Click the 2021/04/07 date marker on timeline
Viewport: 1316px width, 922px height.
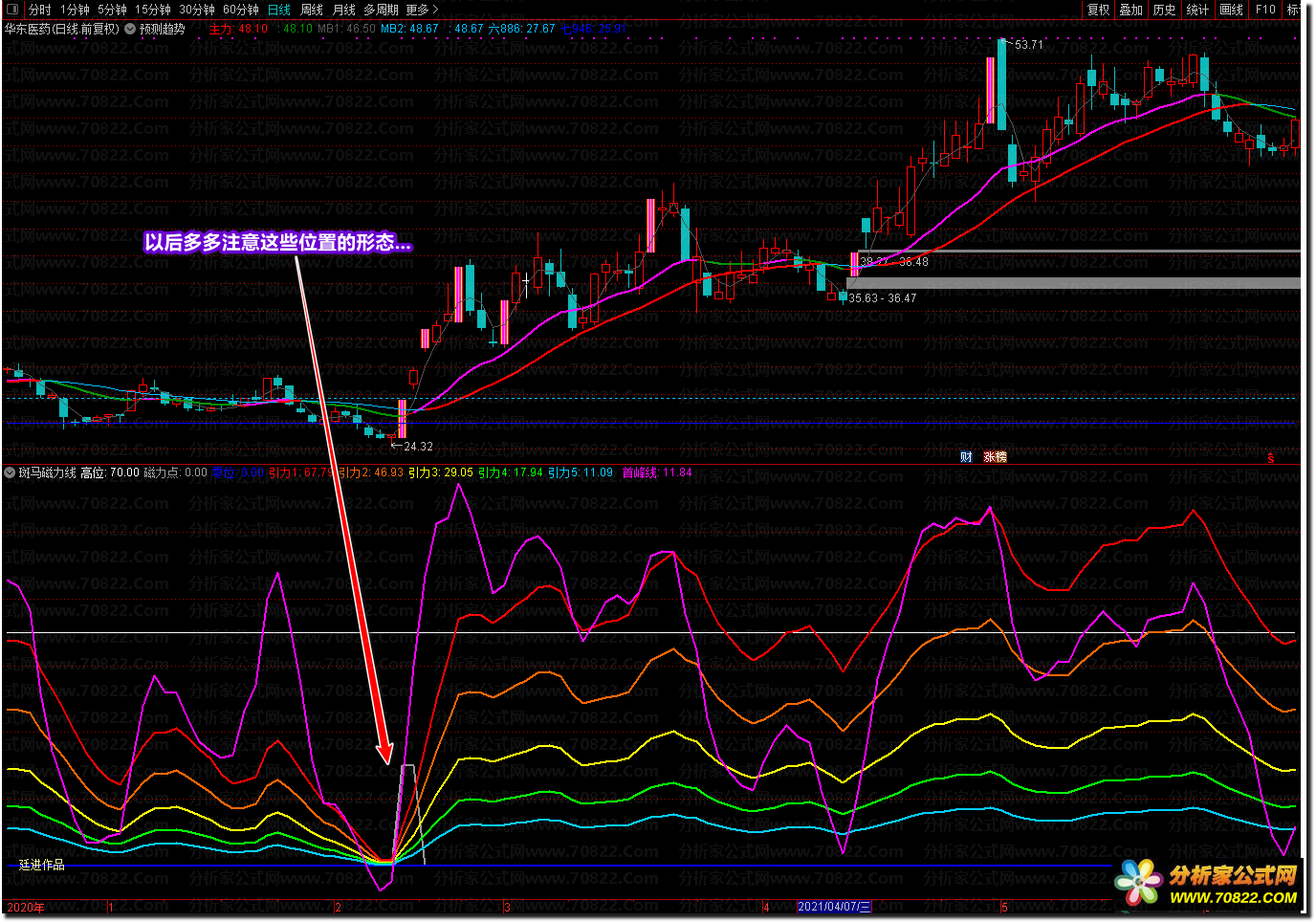pos(835,907)
